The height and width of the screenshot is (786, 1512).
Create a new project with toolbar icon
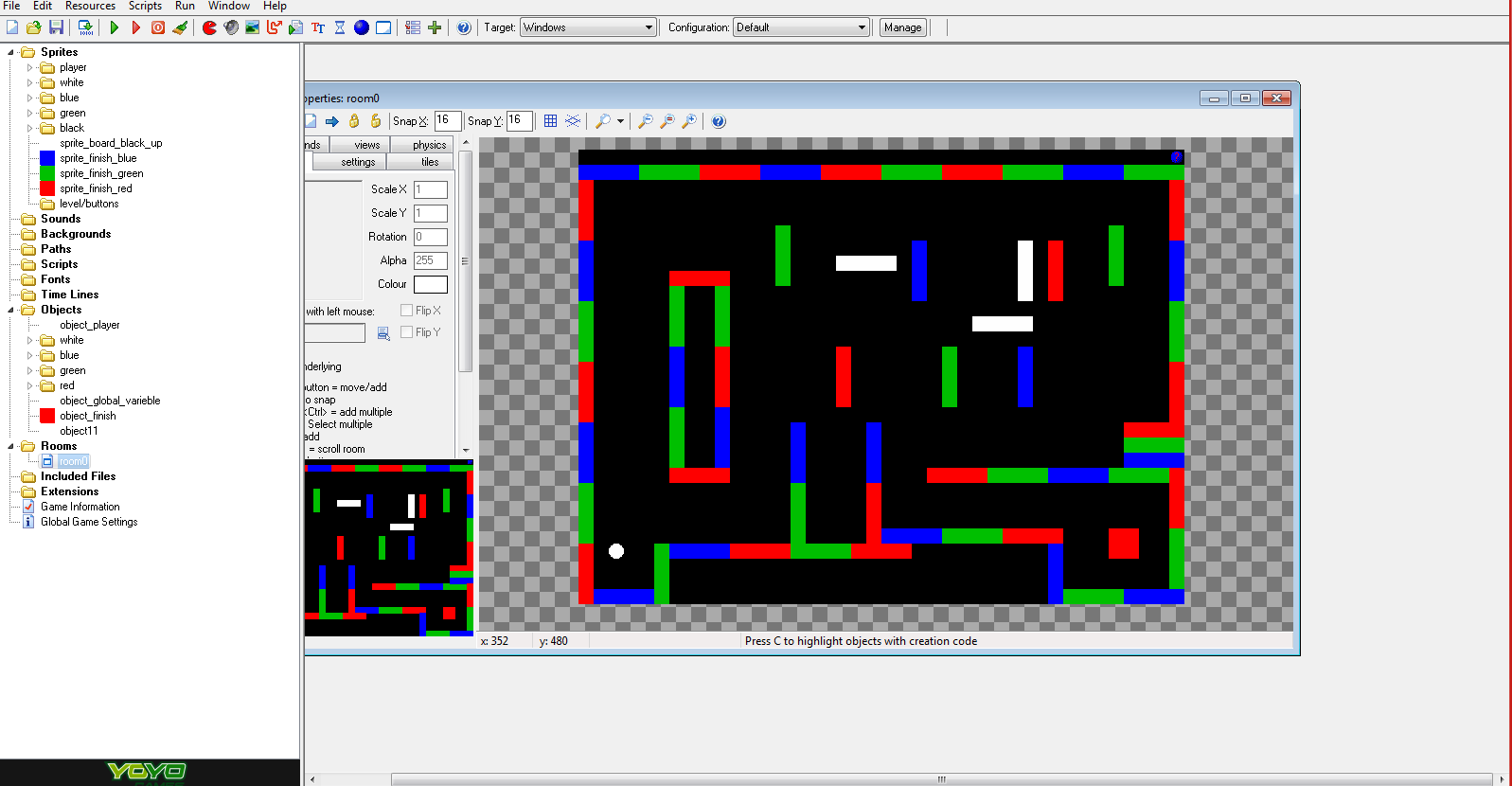pyautogui.click(x=12, y=27)
